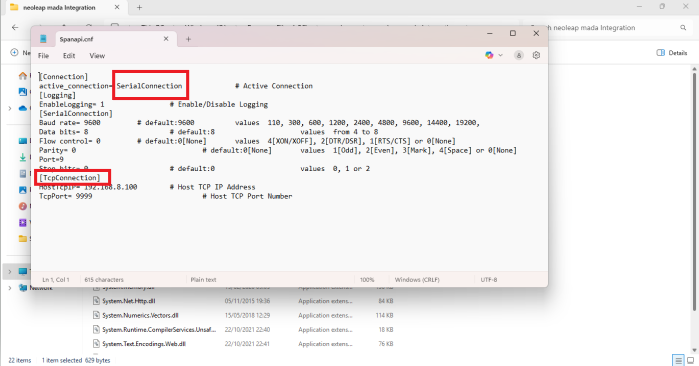Switch Explorer to details list view

tap(678, 360)
